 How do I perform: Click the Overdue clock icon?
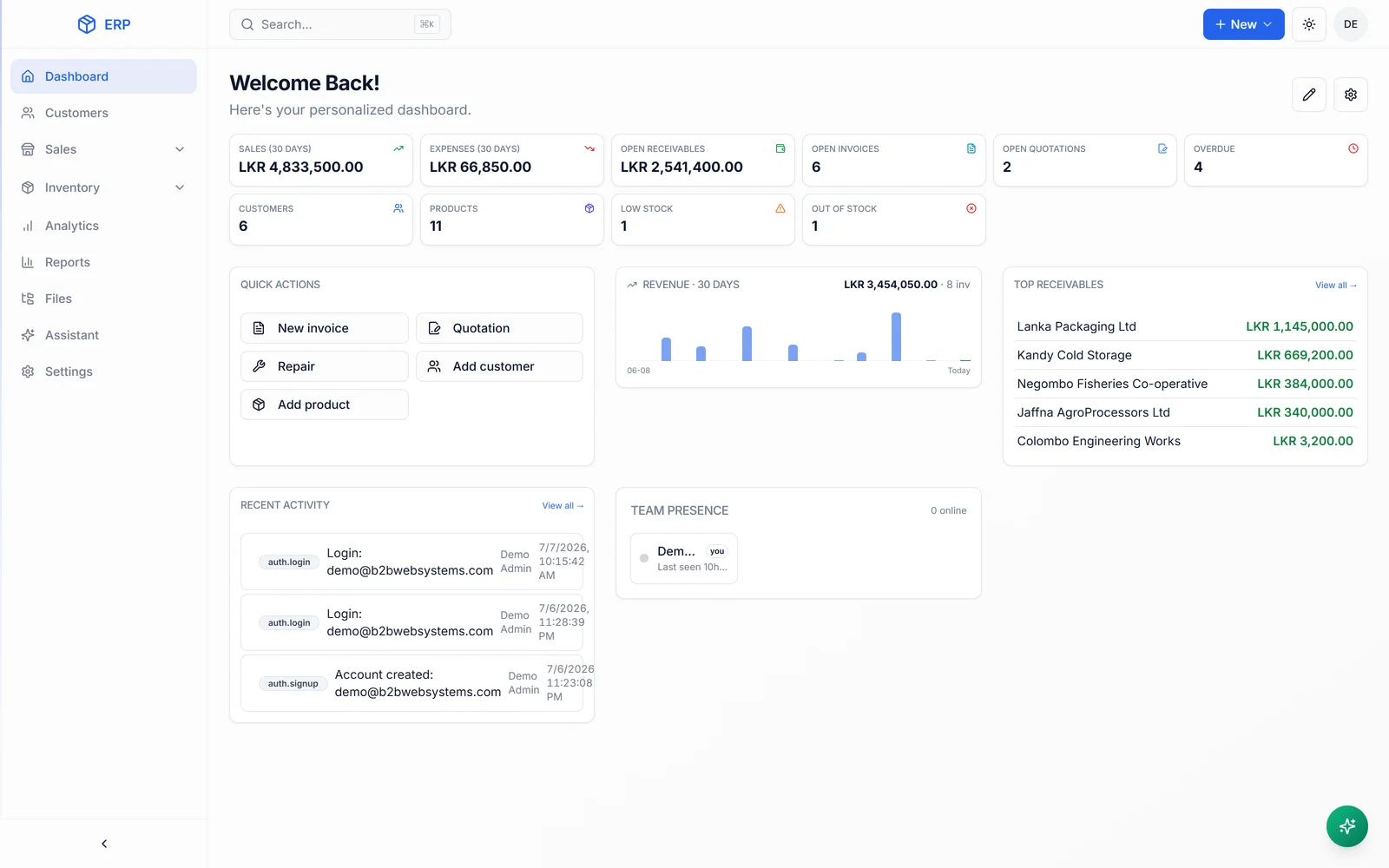pos(1353,148)
